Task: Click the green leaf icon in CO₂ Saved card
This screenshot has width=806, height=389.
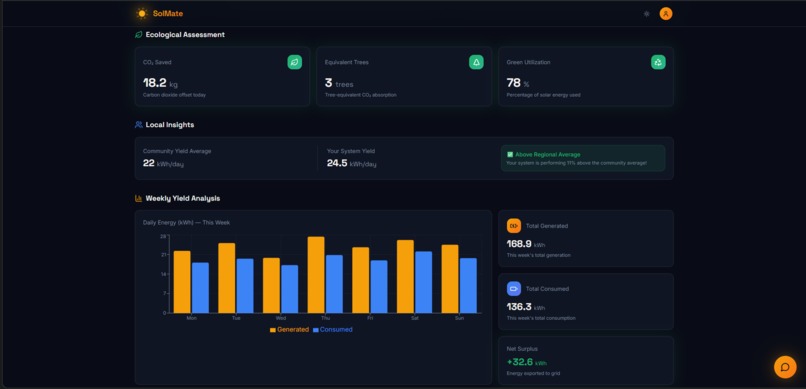Action: click(x=295, y=62)
